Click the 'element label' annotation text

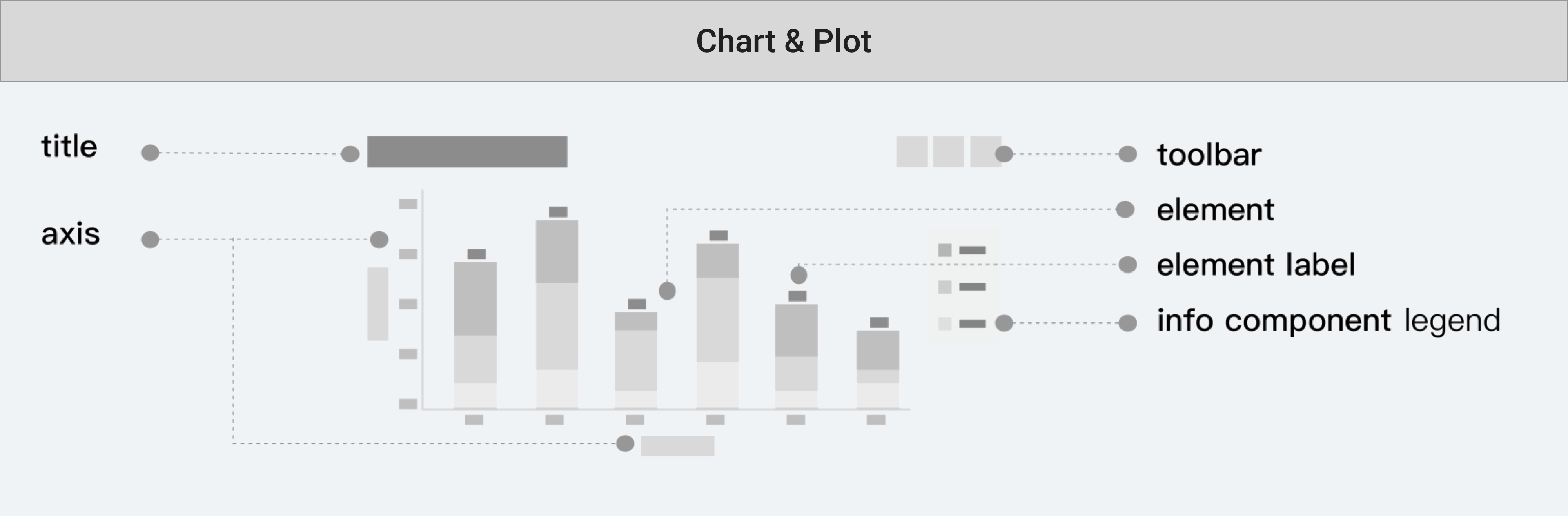(1255, 265)
